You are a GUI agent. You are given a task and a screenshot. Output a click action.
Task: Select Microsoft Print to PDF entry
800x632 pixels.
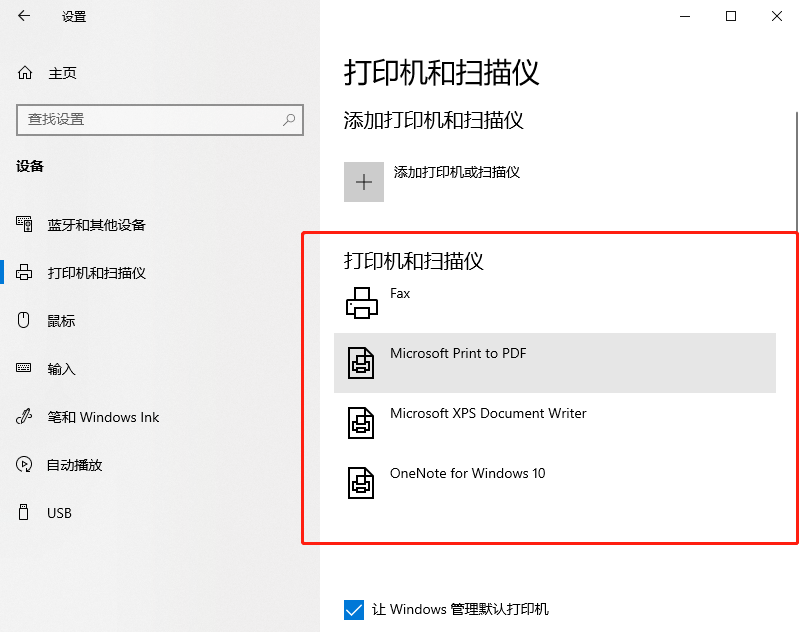pyautogui.click(x=555, y=363)
